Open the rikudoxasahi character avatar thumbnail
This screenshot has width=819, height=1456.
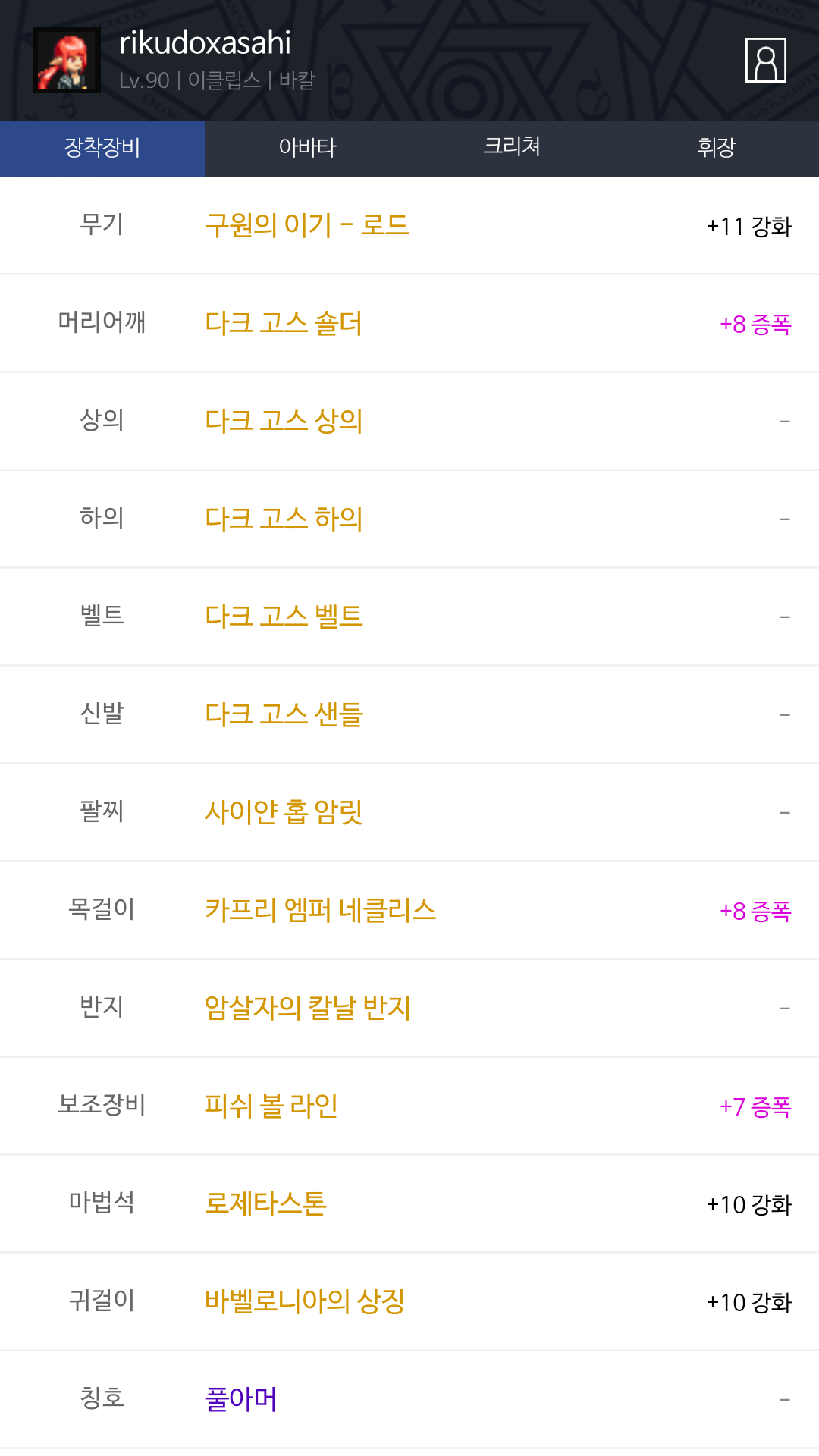67,61
